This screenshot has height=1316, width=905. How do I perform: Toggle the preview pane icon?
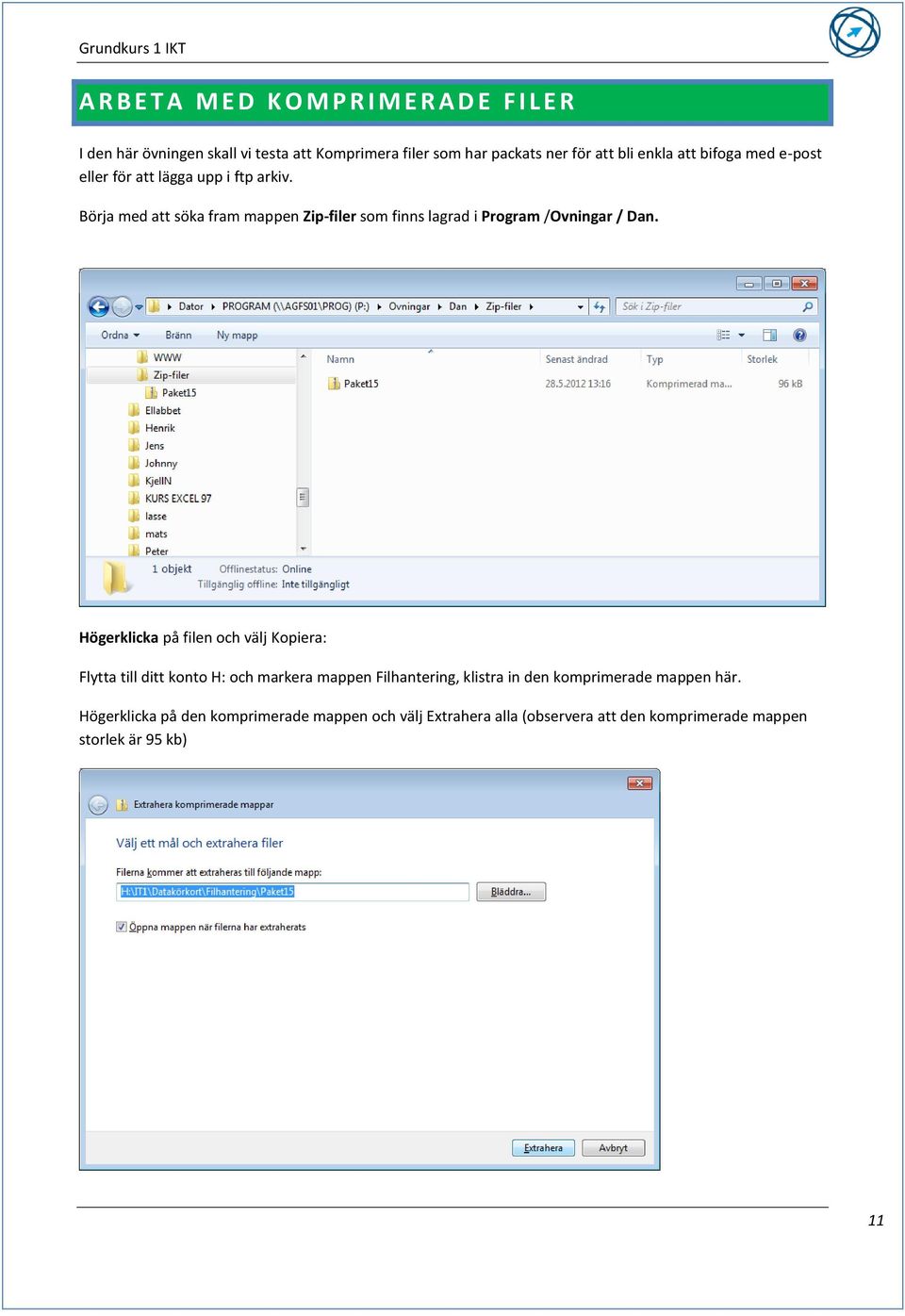(x=770, y=336)
